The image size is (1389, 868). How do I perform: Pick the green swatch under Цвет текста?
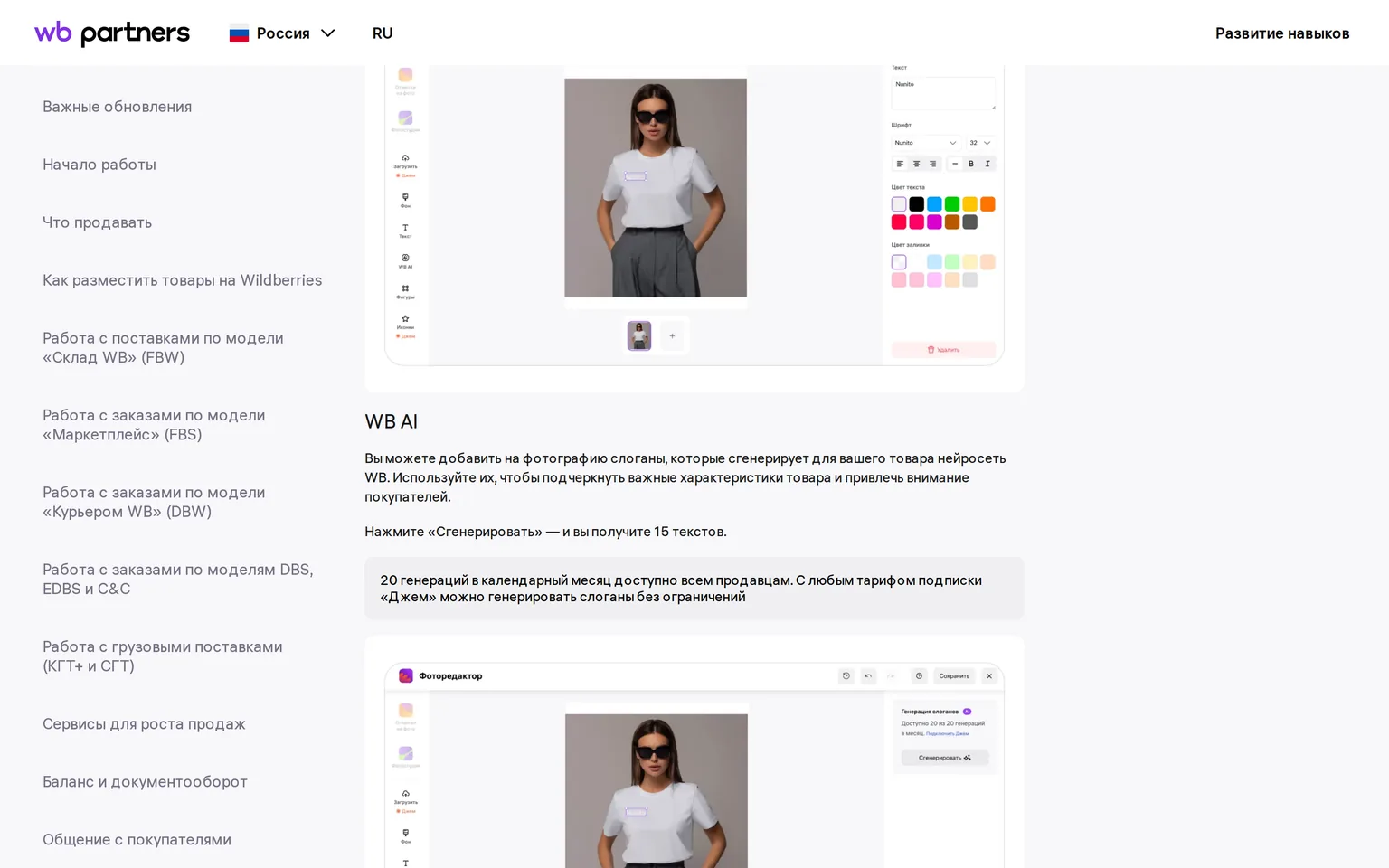click(952, 204)
